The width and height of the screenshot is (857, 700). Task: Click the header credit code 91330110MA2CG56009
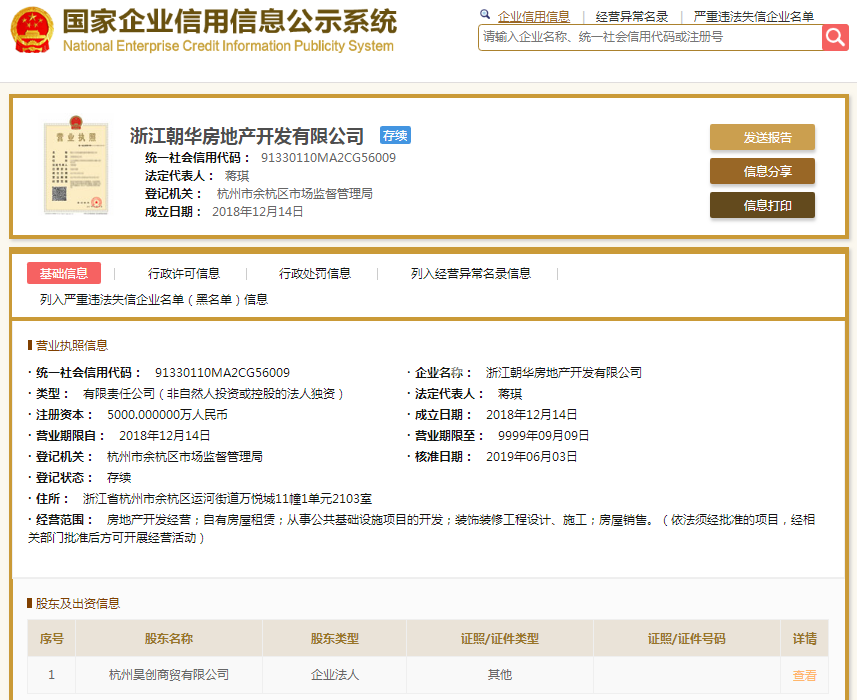tap(328, 157)
